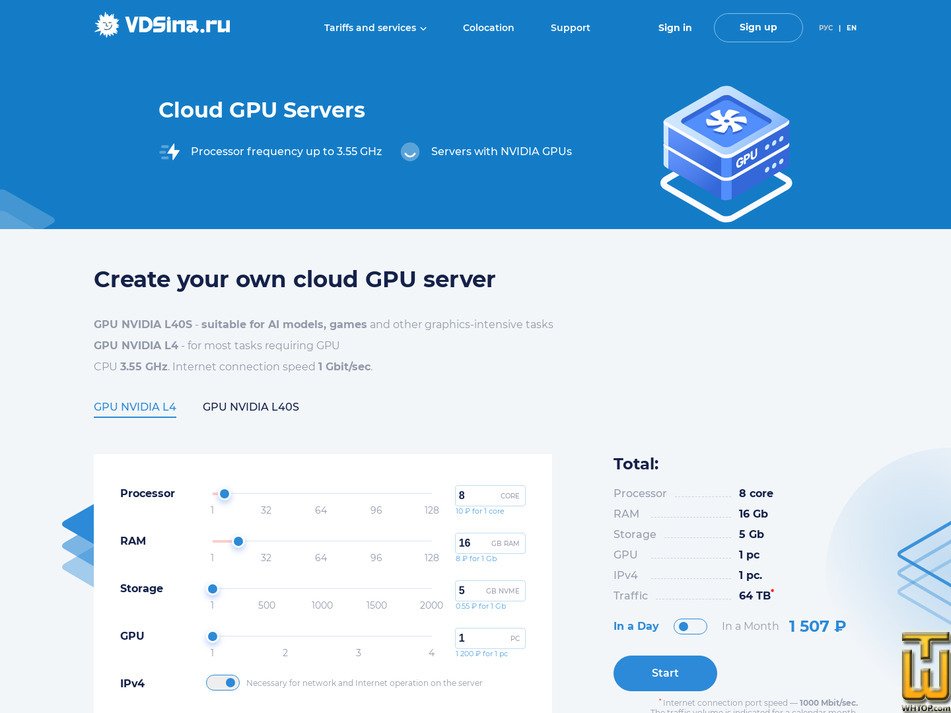Expand Tariffs and services menu
The height and width of the screenshot is (713, 951).
pyautogui.click(x=375, y=28)
